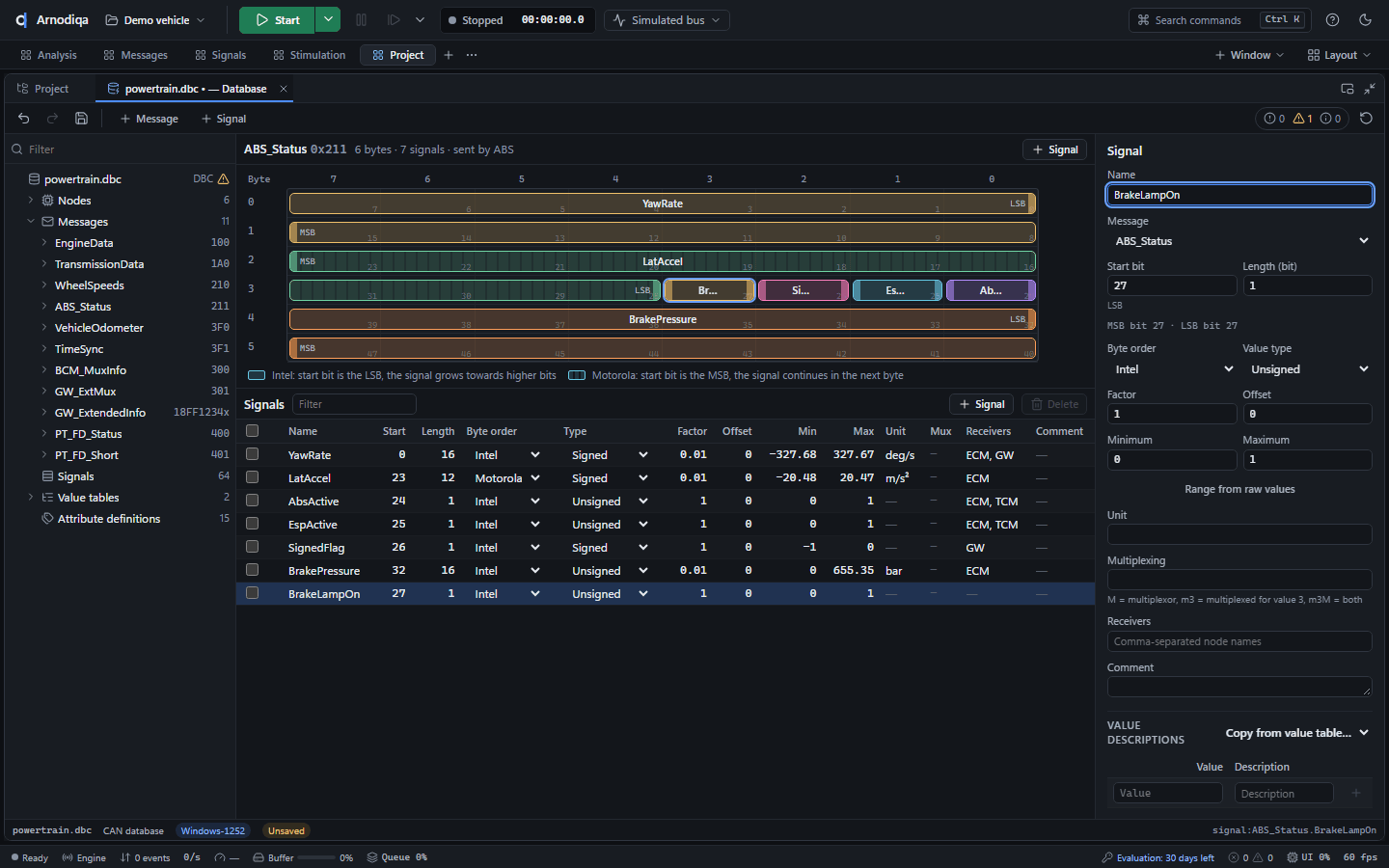Tick the header select-all checkbox
1389x868 pixels.
click(x=253, y=431)
